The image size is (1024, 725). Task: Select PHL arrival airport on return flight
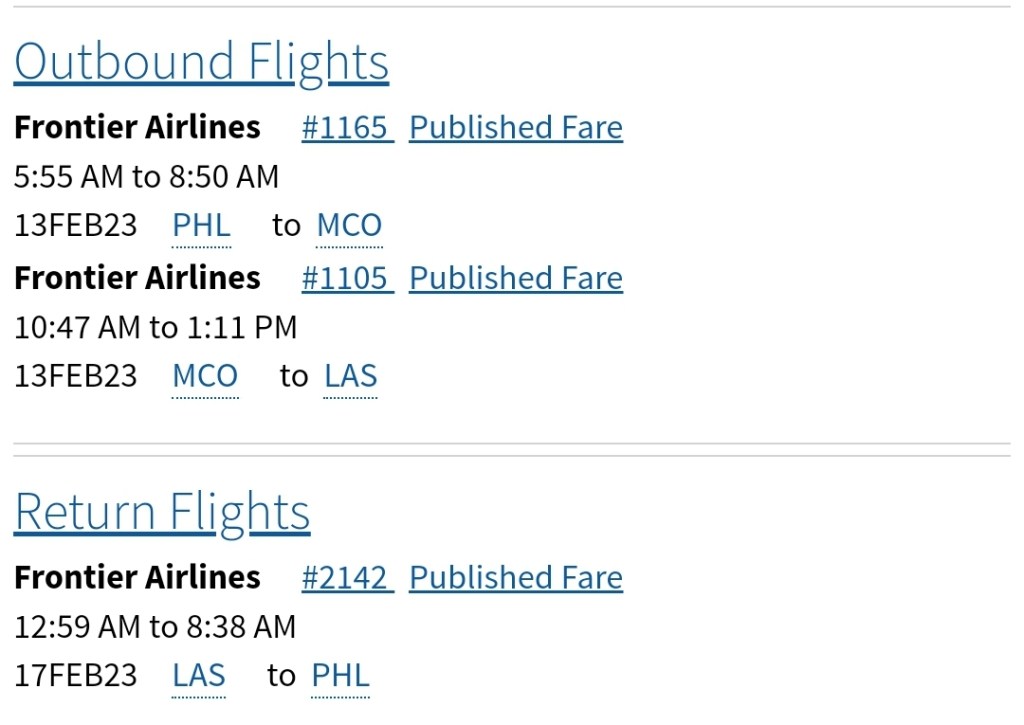(341, 676)
